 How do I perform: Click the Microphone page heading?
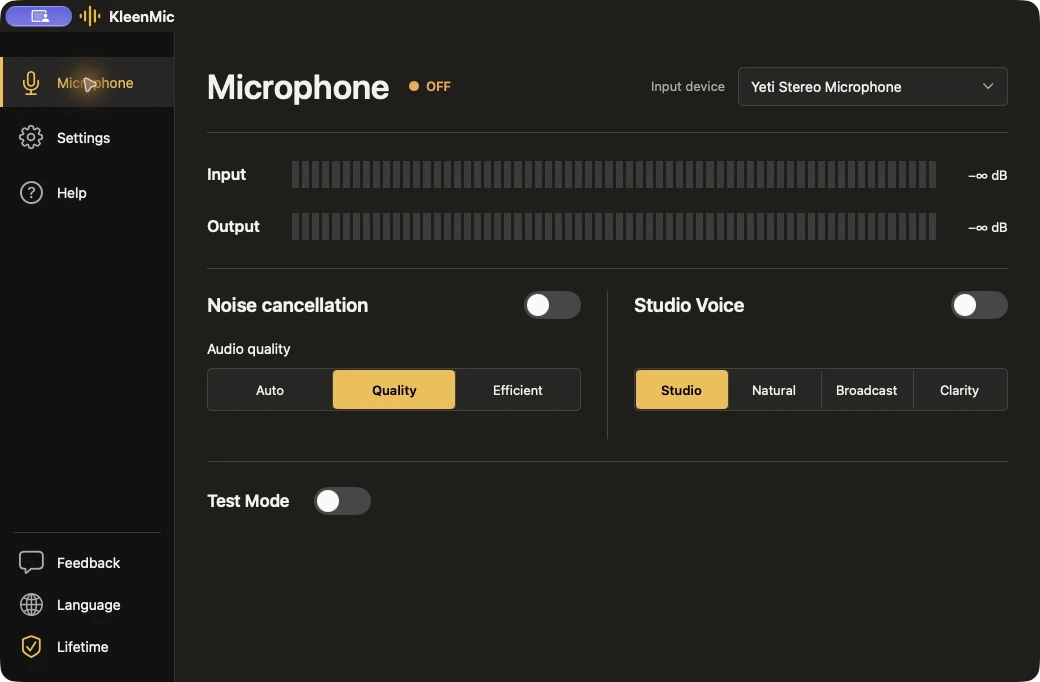298,88
